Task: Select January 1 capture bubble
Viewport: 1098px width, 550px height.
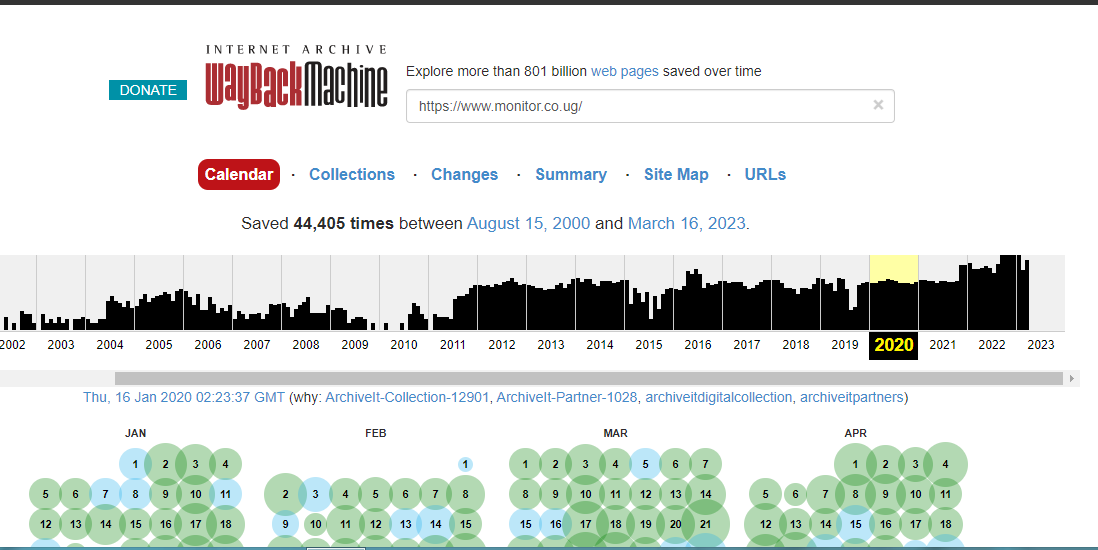Action: 135,464
